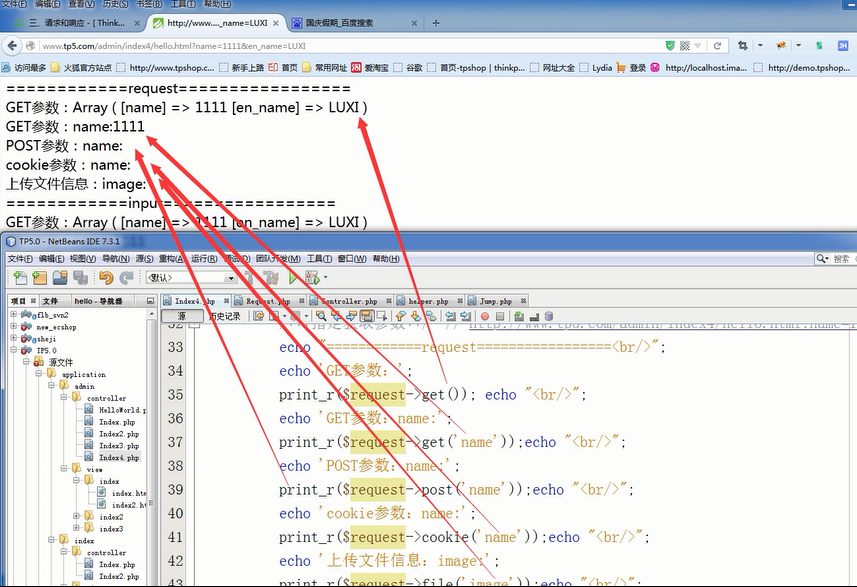The height and width of the screenshot is (587, 857).
Task: Switch to the 请求和响应 ThinkPHP browser tab
Action: (x=77, y=23)
